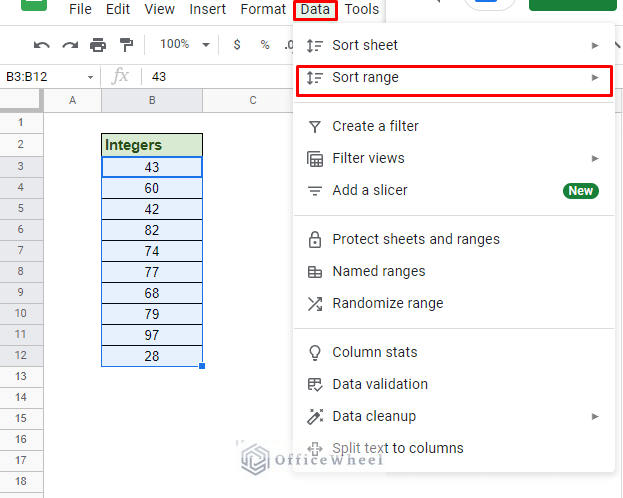Choose Add a slicer
Screen dimensions: 623x498
pos(454,191)
